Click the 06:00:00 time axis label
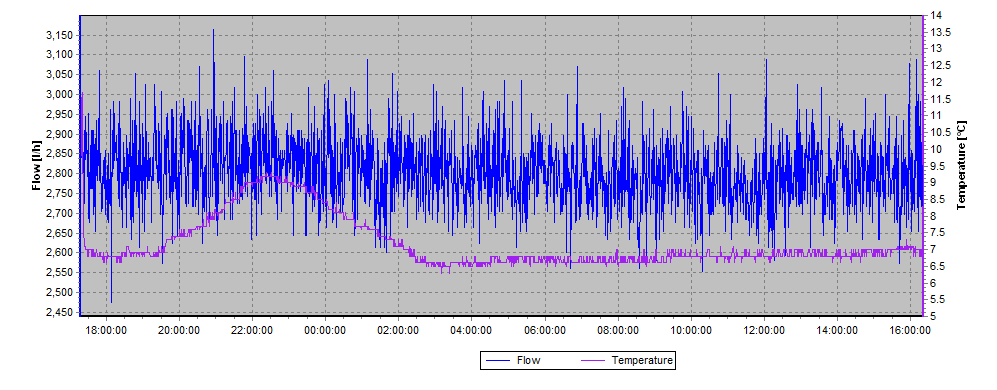 pyautogui.click(x=545, y=330)
